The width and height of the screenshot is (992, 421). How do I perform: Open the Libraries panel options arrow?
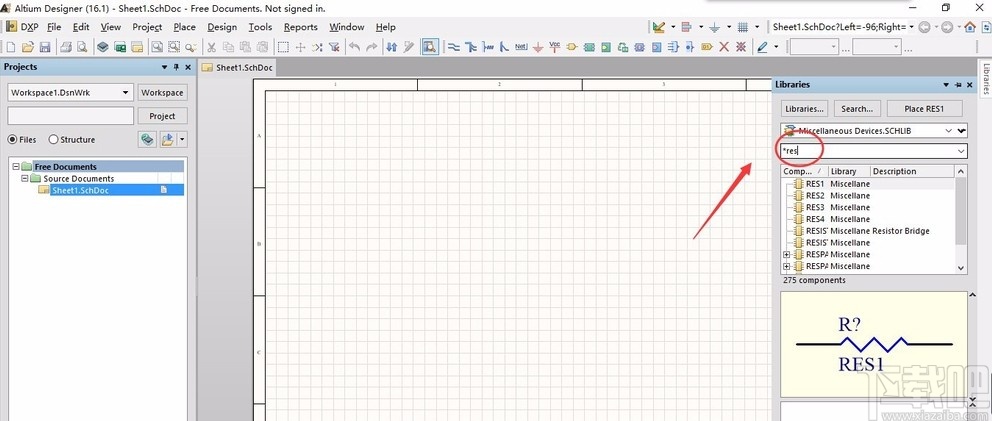click(946, 85)
